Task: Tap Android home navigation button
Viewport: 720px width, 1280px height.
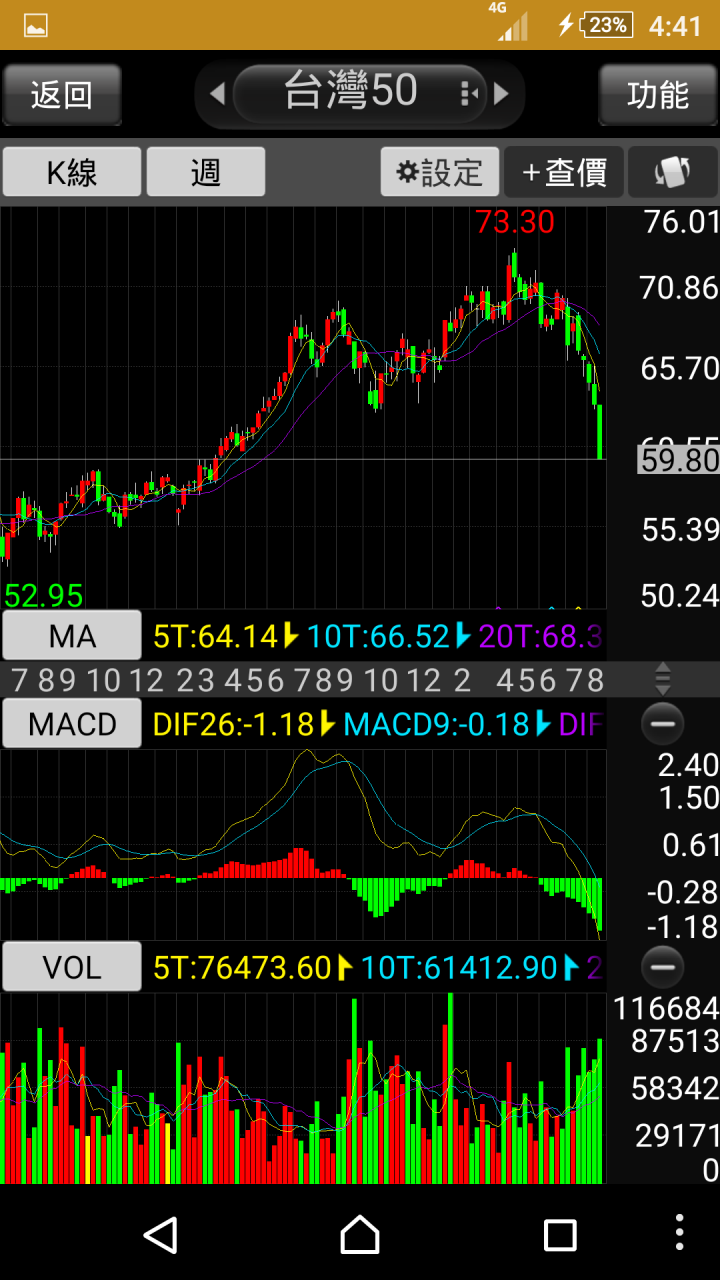Action: [x=360, y=1235]
